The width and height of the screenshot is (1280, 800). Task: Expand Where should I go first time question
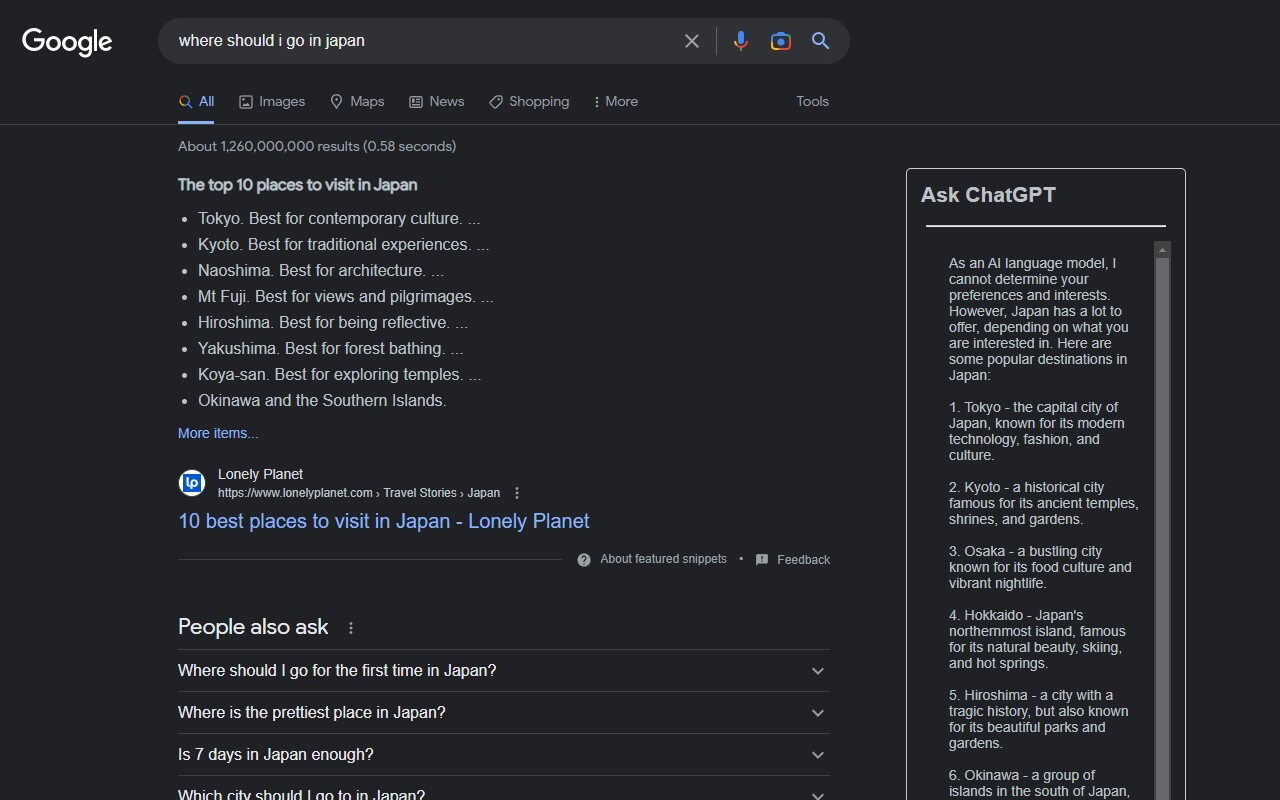pos(504,671)
